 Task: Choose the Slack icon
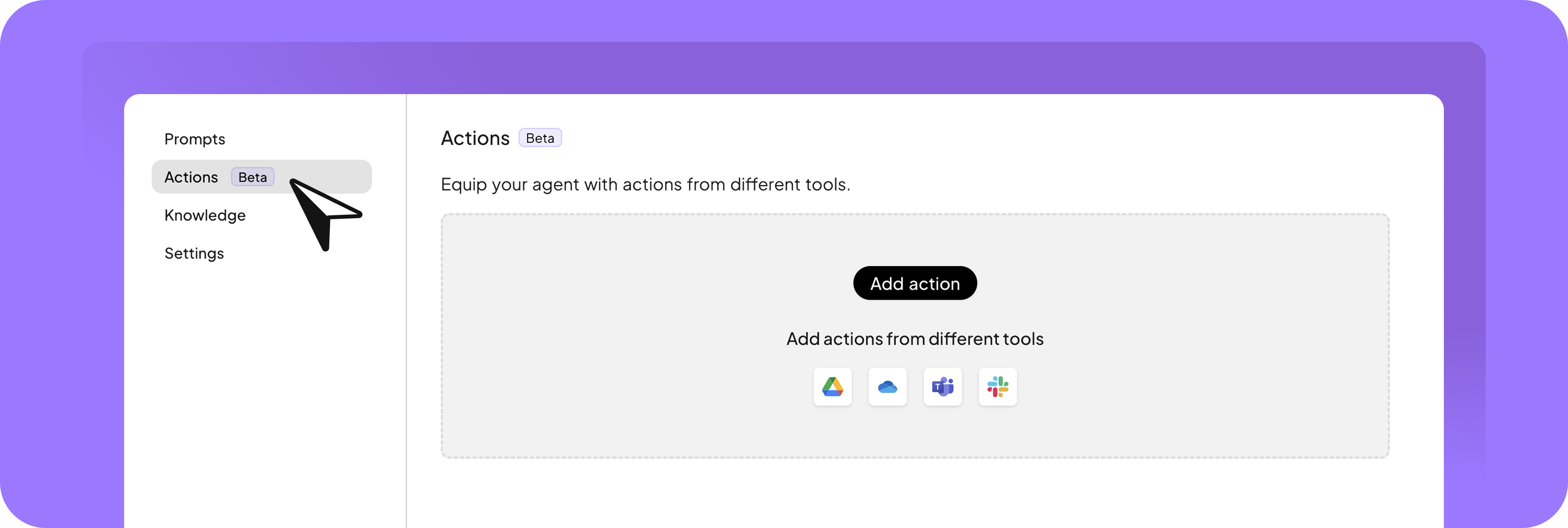997,387
